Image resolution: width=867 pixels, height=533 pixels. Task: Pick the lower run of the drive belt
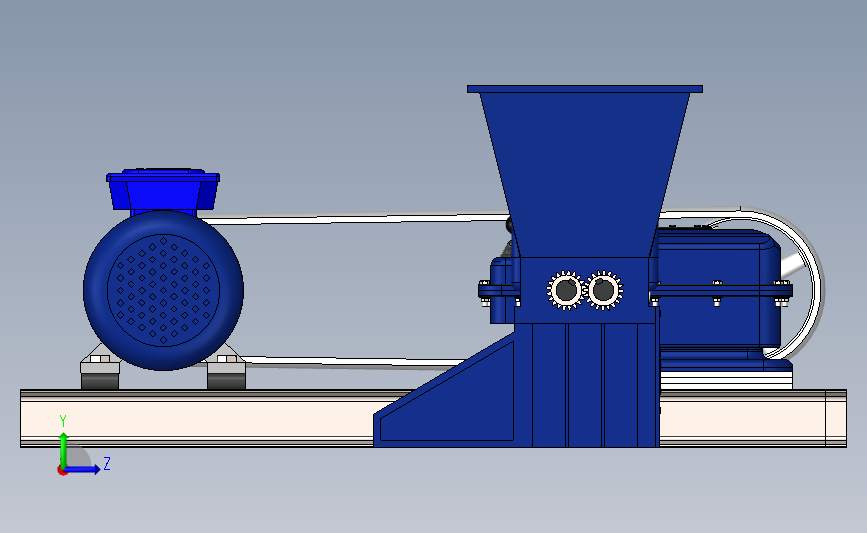coord(354,362)
